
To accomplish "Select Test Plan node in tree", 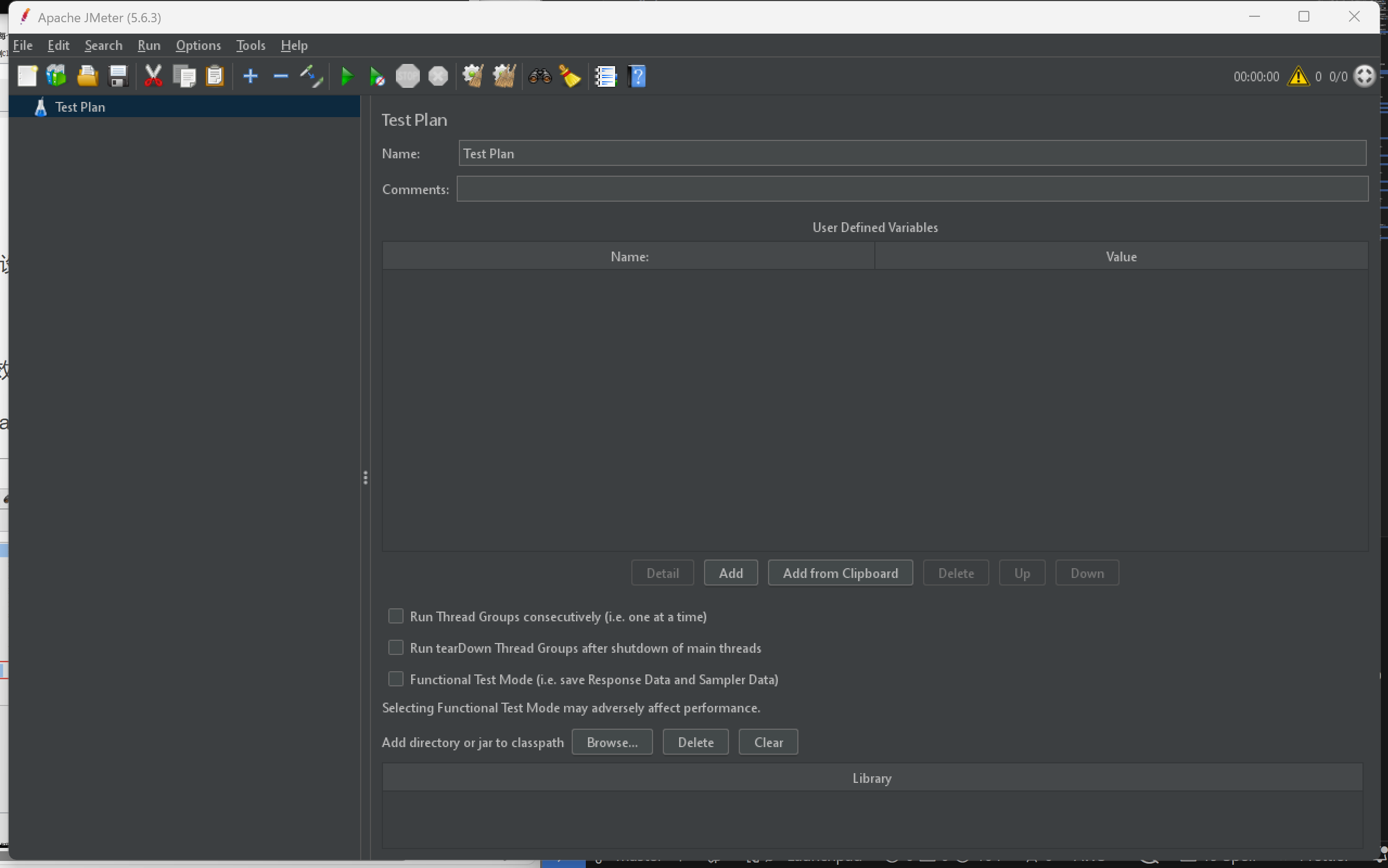I will coord(184,107).
